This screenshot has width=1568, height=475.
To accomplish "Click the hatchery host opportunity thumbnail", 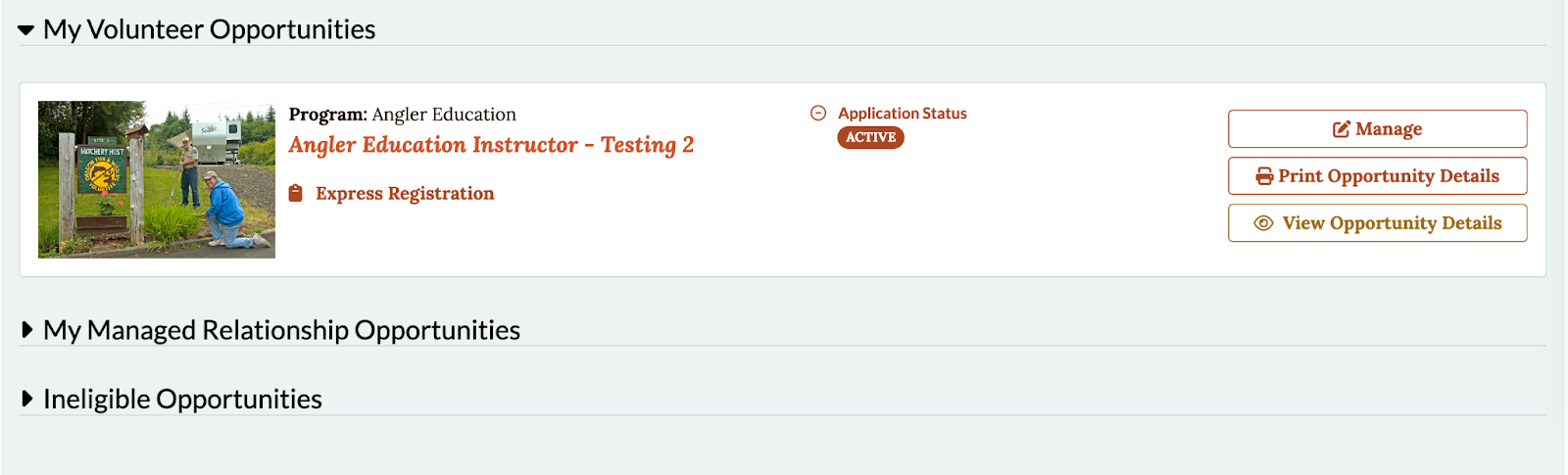I will 157,179.
